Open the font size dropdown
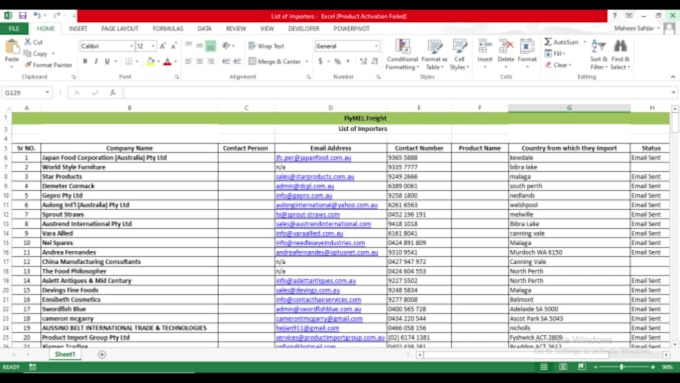The width and height of the screenshot is (680, 383). (153, 46)
